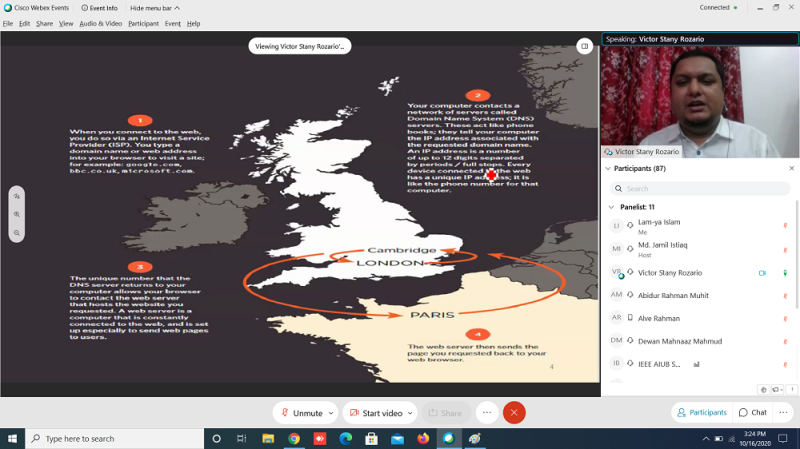Viewport: 800px width, 449px height.
Task: Click the raise hand icon below participants list
Action: [764, 390]
